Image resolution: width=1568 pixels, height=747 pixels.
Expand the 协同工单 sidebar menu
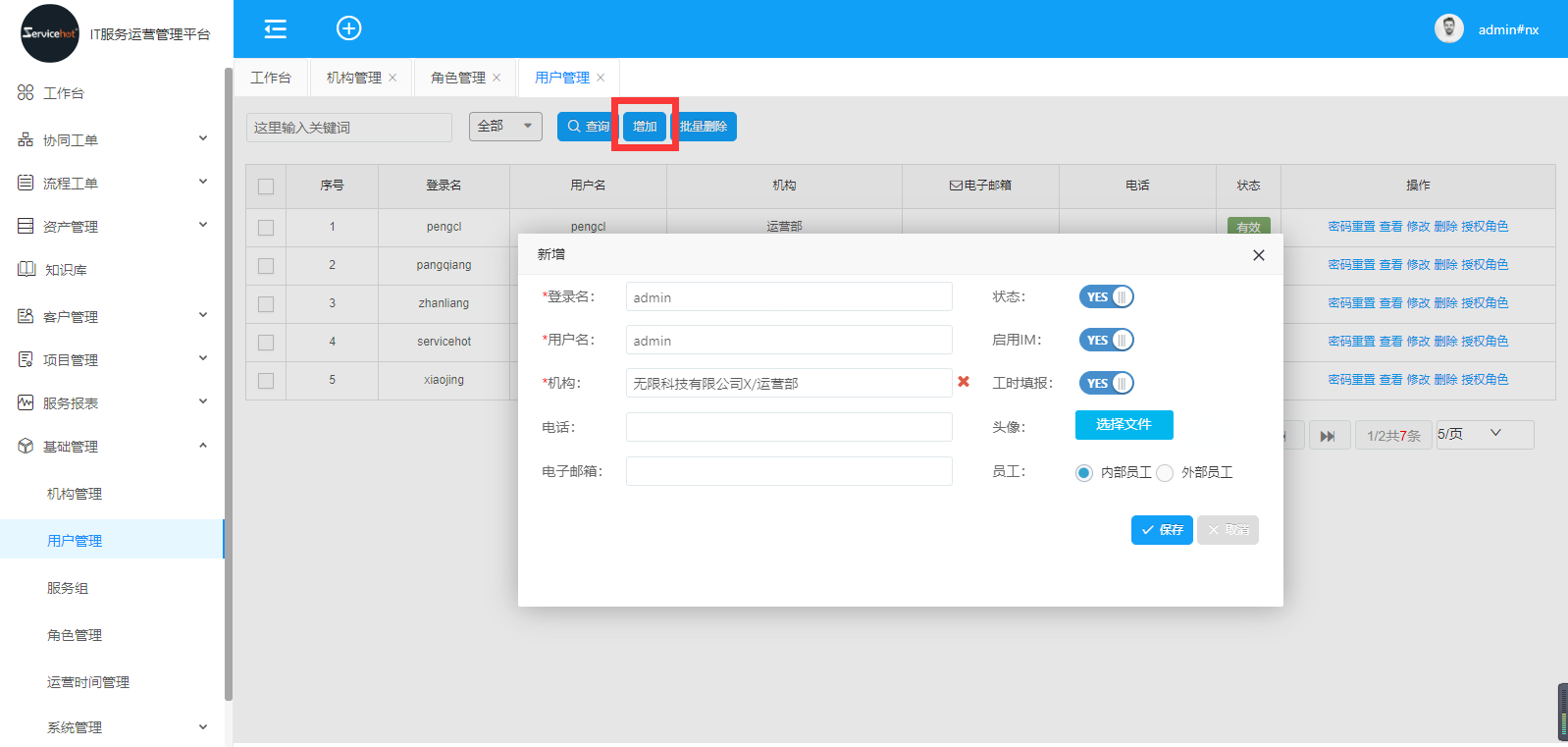(112, 140)
